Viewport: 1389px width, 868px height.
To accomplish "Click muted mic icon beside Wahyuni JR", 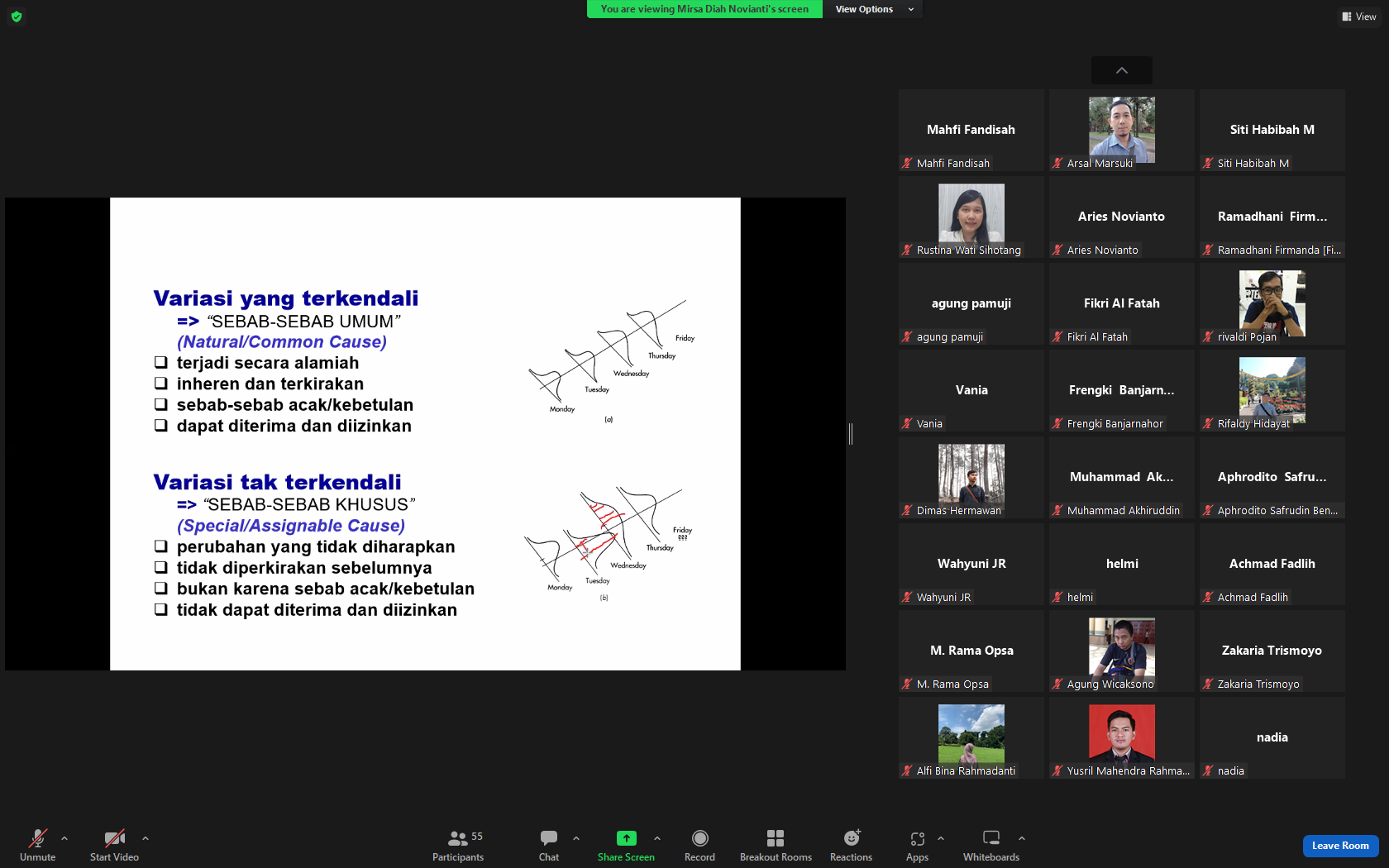I will click(908, 598).
